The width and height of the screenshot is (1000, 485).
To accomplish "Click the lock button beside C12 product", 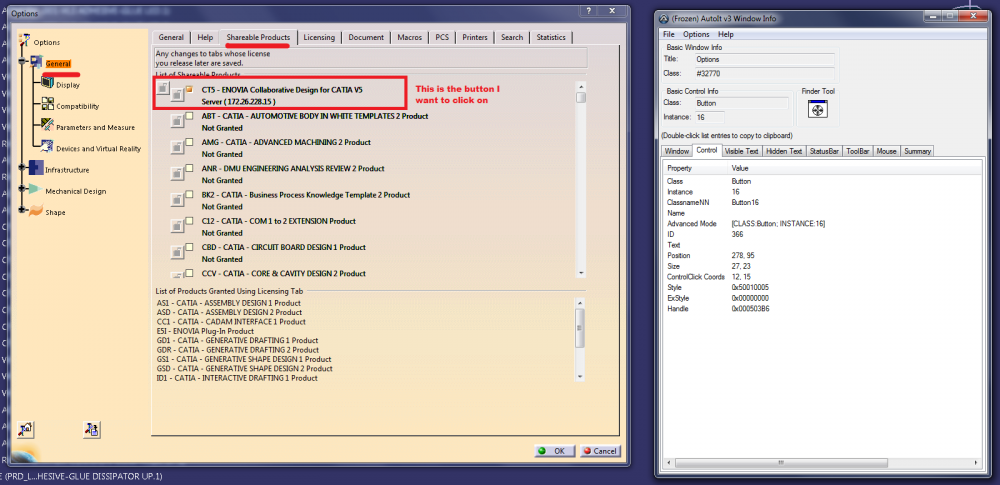I will pos(177,225).
